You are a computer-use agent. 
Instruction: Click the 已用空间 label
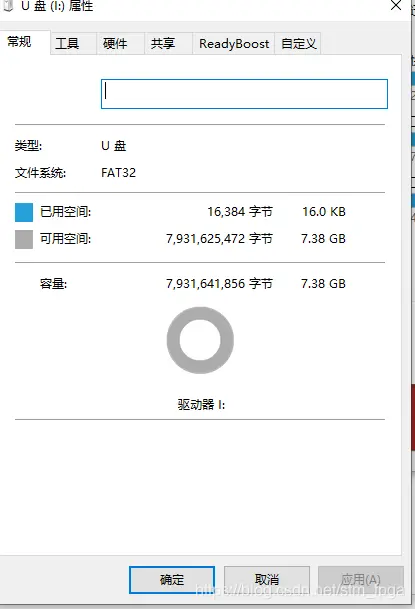point(65,212)
